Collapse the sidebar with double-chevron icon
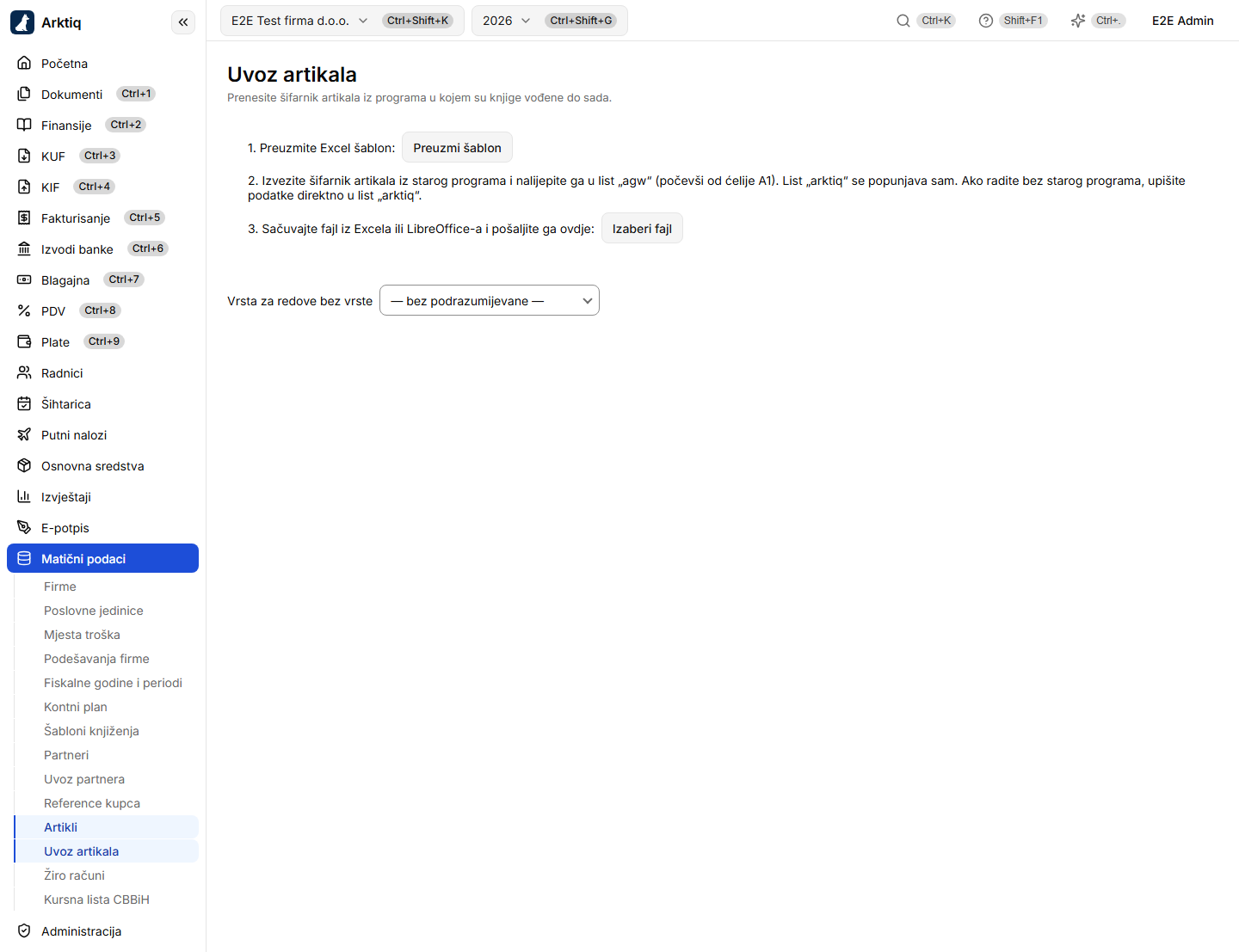This screenshot has width=1239, height=952. (x=183, y=22)
